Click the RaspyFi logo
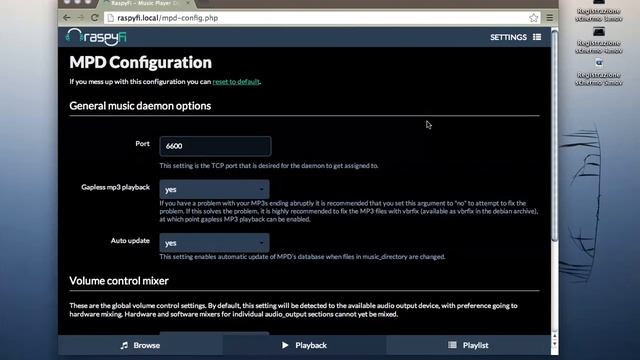This screenshot has height=360, width=640. tap(96, 37)
